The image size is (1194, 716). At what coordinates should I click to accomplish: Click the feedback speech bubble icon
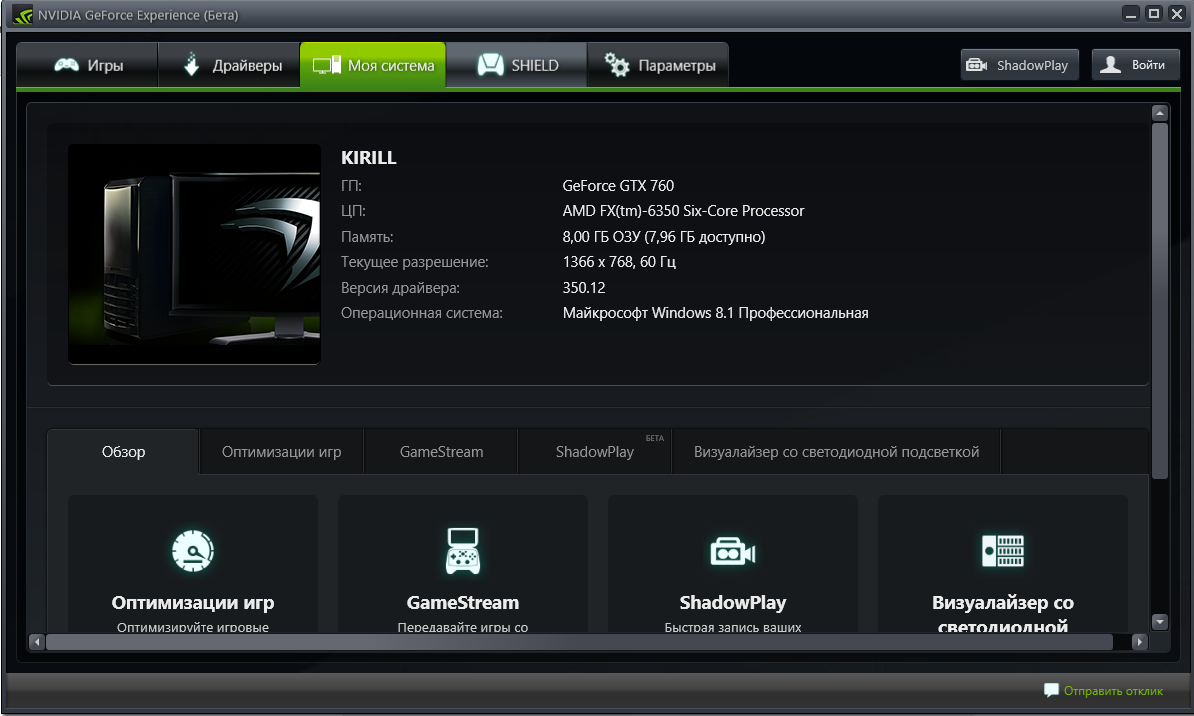click(1052, 690)
